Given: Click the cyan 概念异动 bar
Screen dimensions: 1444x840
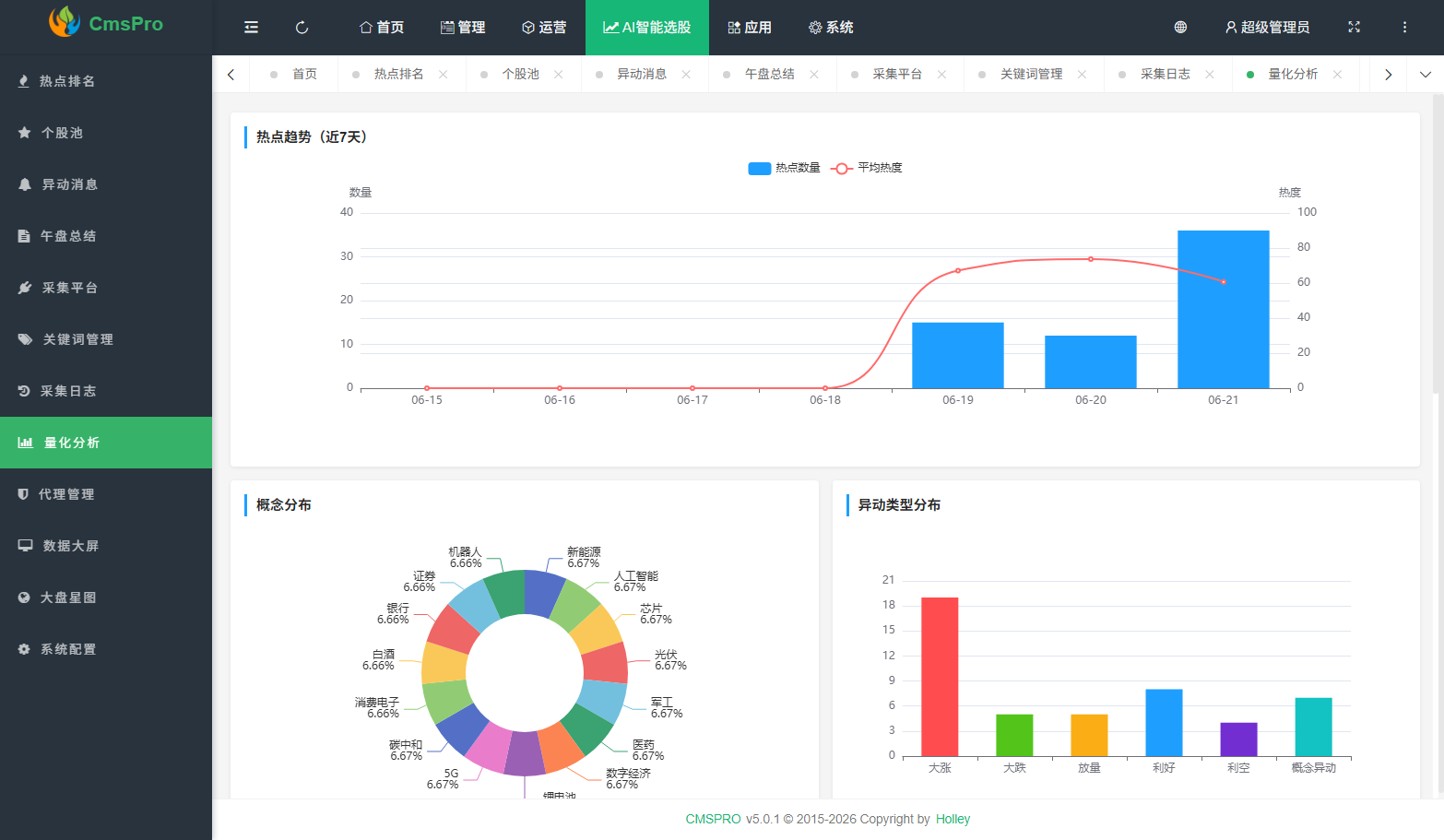Looking at the screenshot, I should coord(1313,727).
